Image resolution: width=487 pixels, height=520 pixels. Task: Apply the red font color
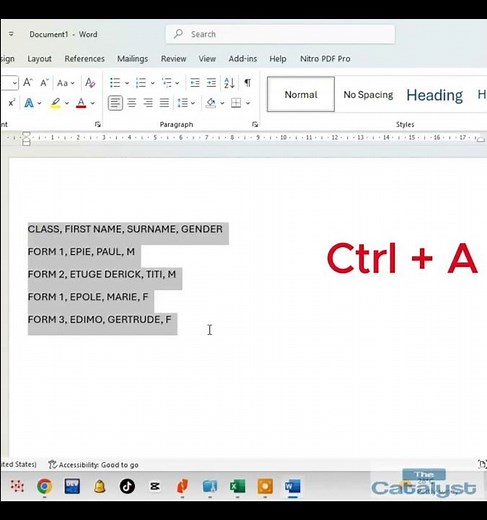pyautogui.click(x=81, y=103)
